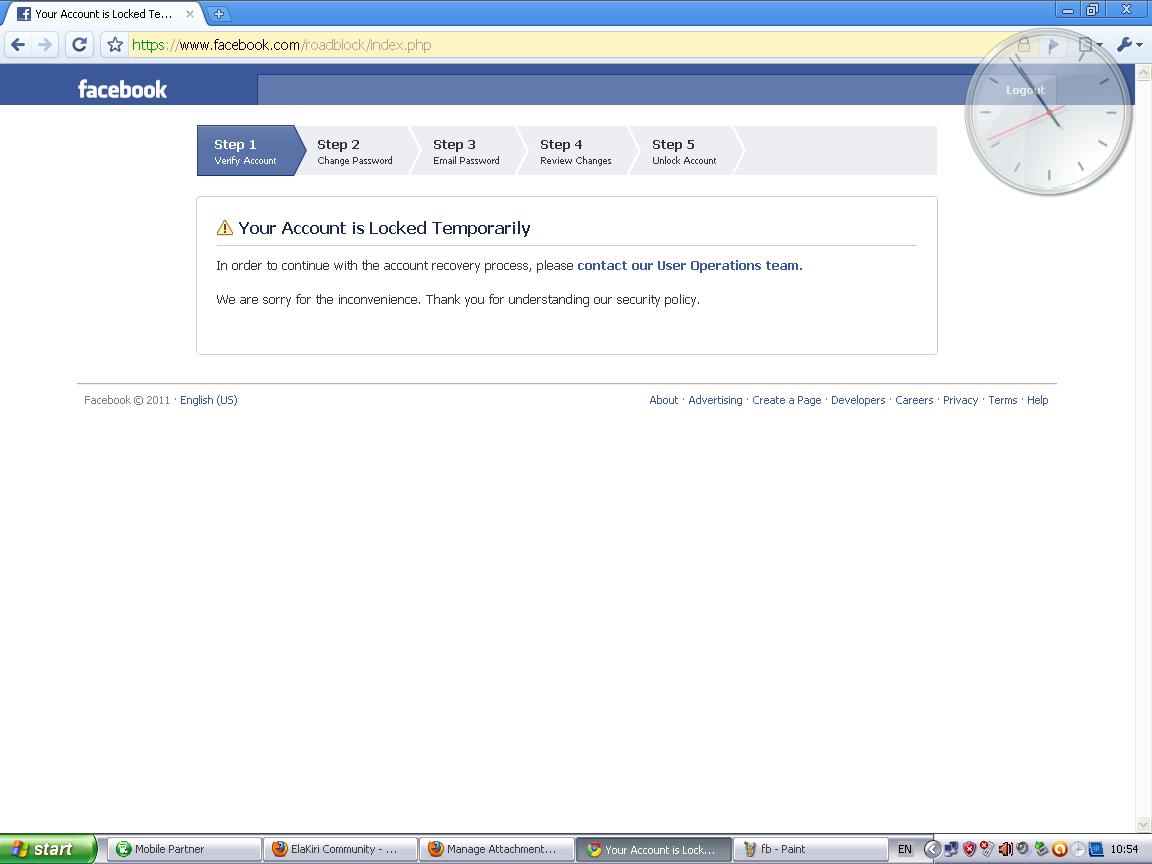Click the 'Your Account is Locked Temporarily' heading
This screenshot has height=864, width=1152.
[384, 228]
